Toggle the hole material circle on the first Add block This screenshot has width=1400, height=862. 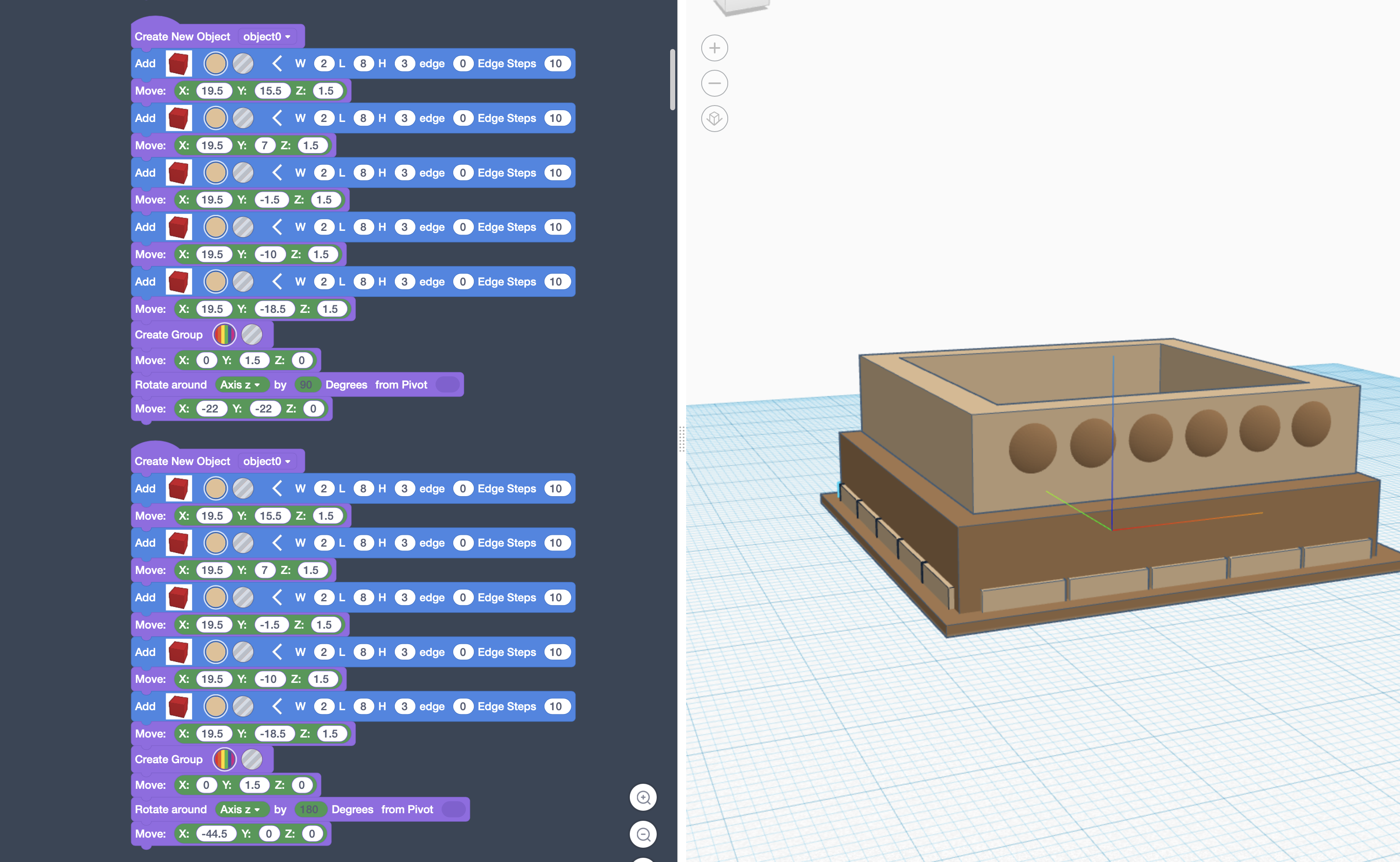coord(243,63)
